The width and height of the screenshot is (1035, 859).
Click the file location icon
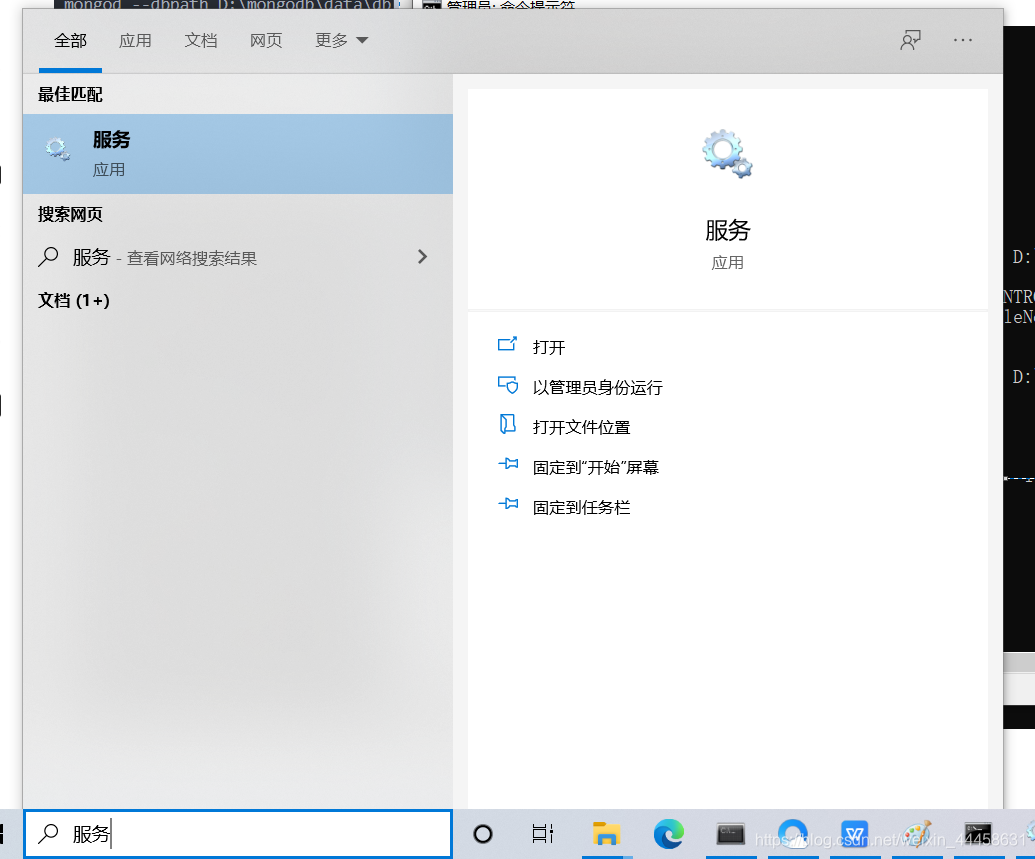[x=507, y=424]
